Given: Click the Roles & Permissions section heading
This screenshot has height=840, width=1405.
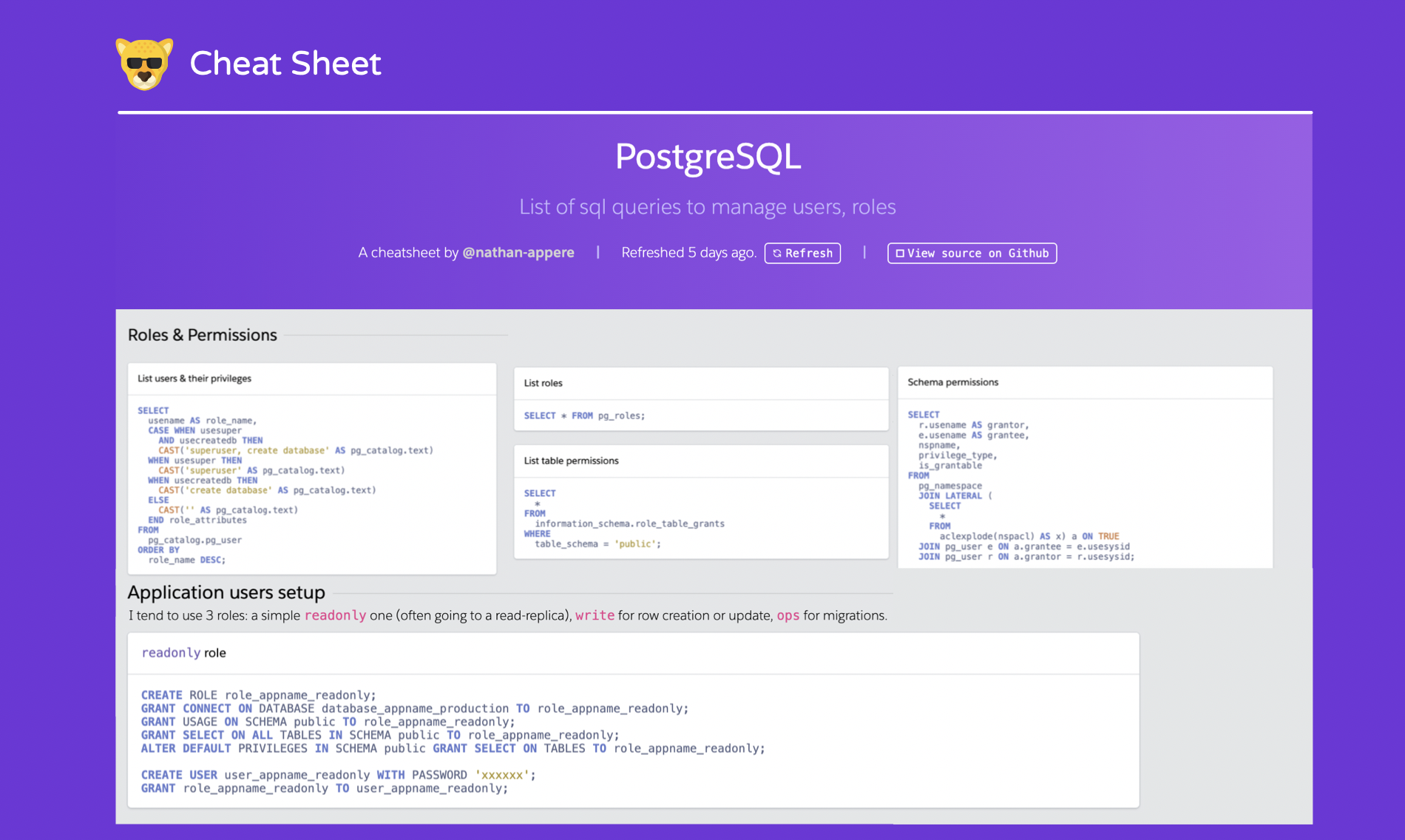Looking at the screenshot, I should pos(203,335).
